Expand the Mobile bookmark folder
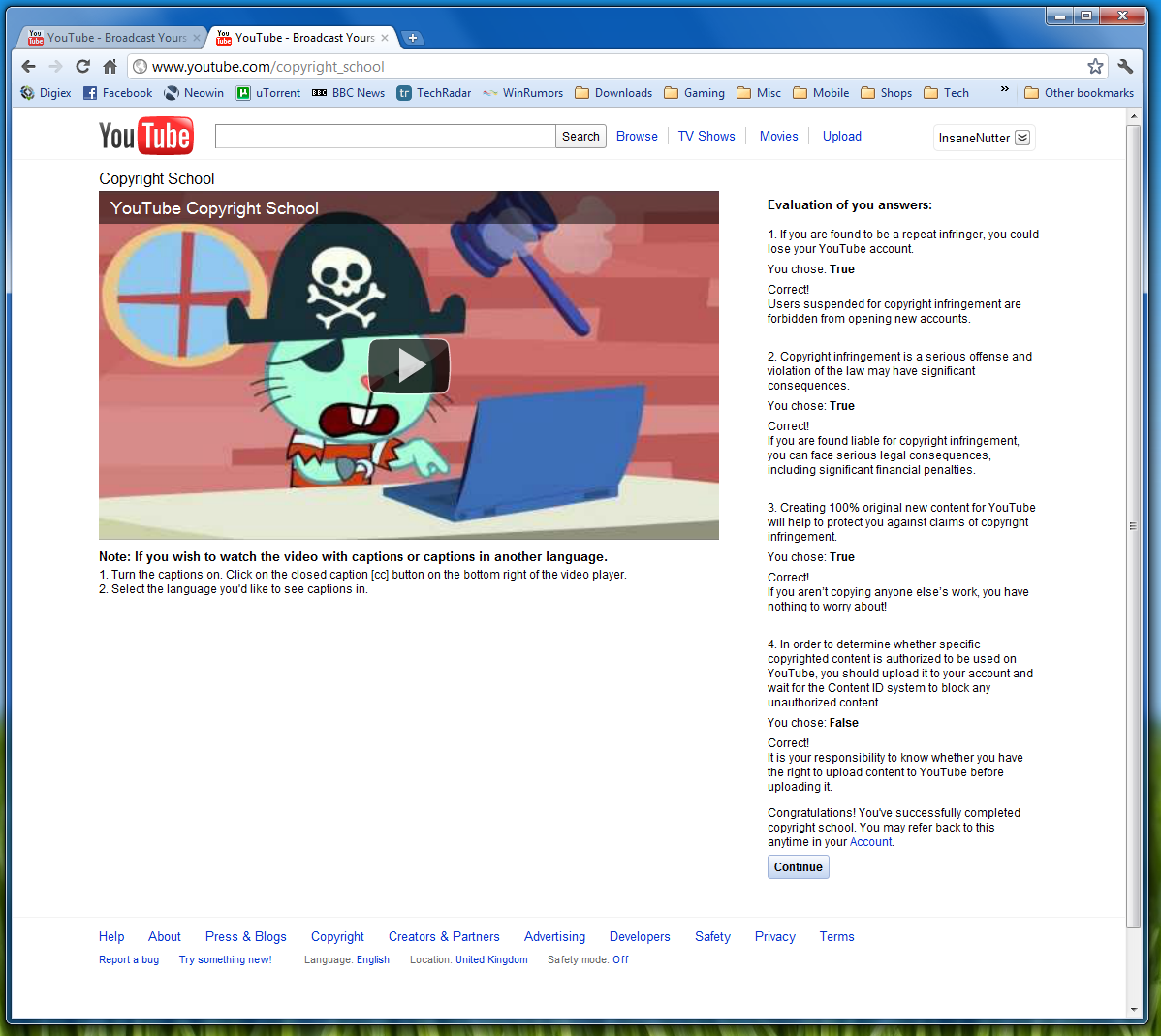1161x1036 pixels. 821,93
